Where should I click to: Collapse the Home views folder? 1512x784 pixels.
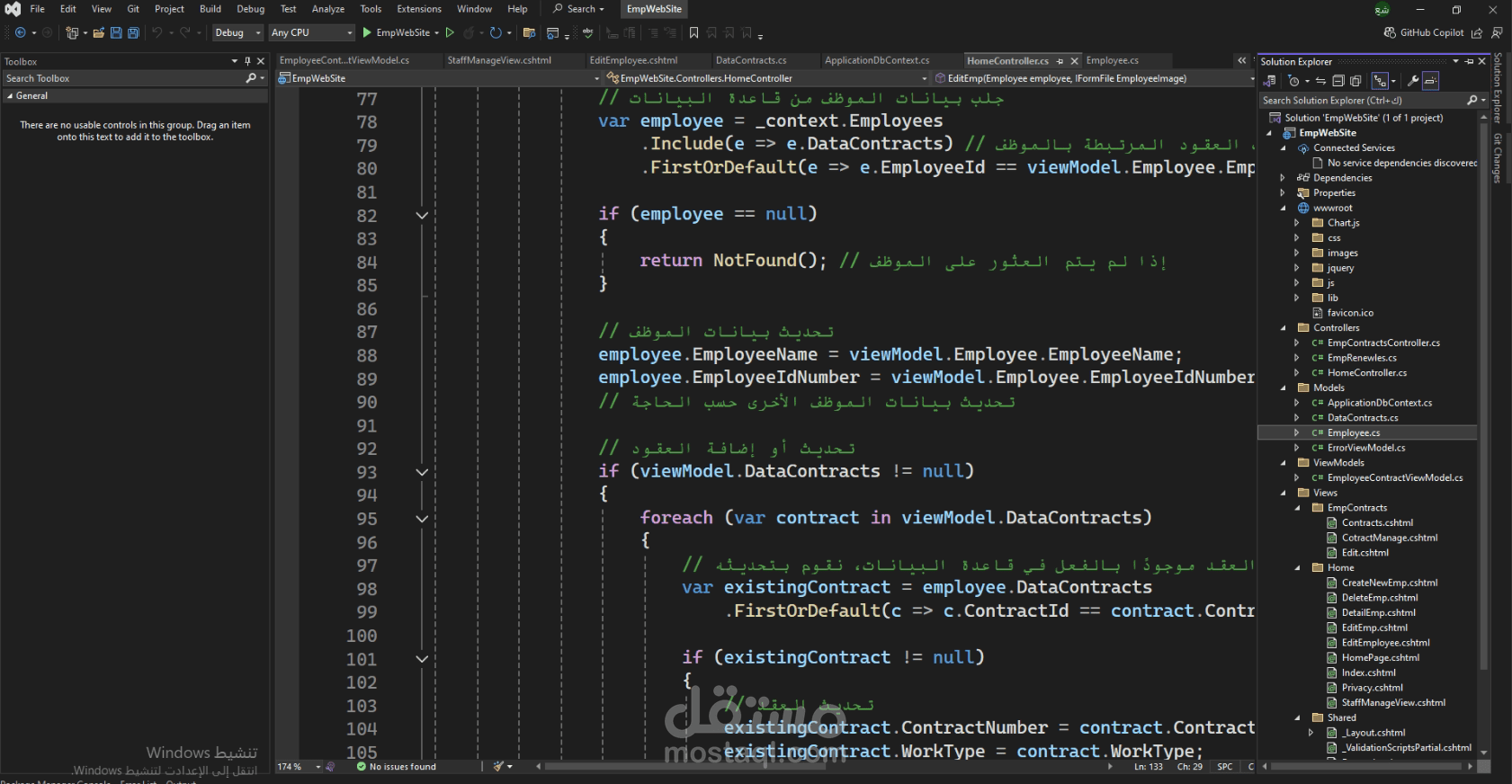[x=1298, y=568]
